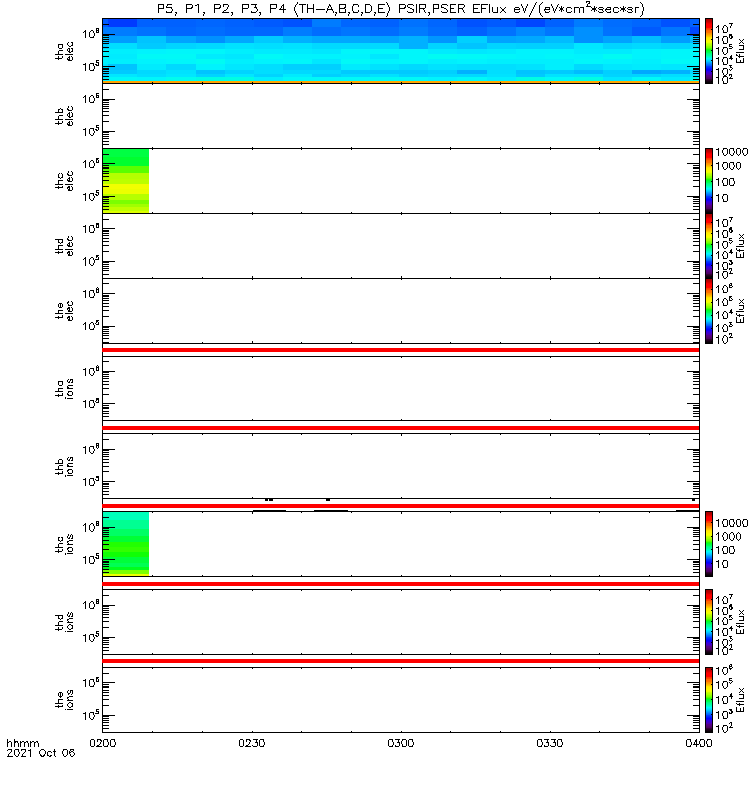750x800 pixels.
Task: Select the 'thb ions' panel label
Action: [x=64, y=466]
